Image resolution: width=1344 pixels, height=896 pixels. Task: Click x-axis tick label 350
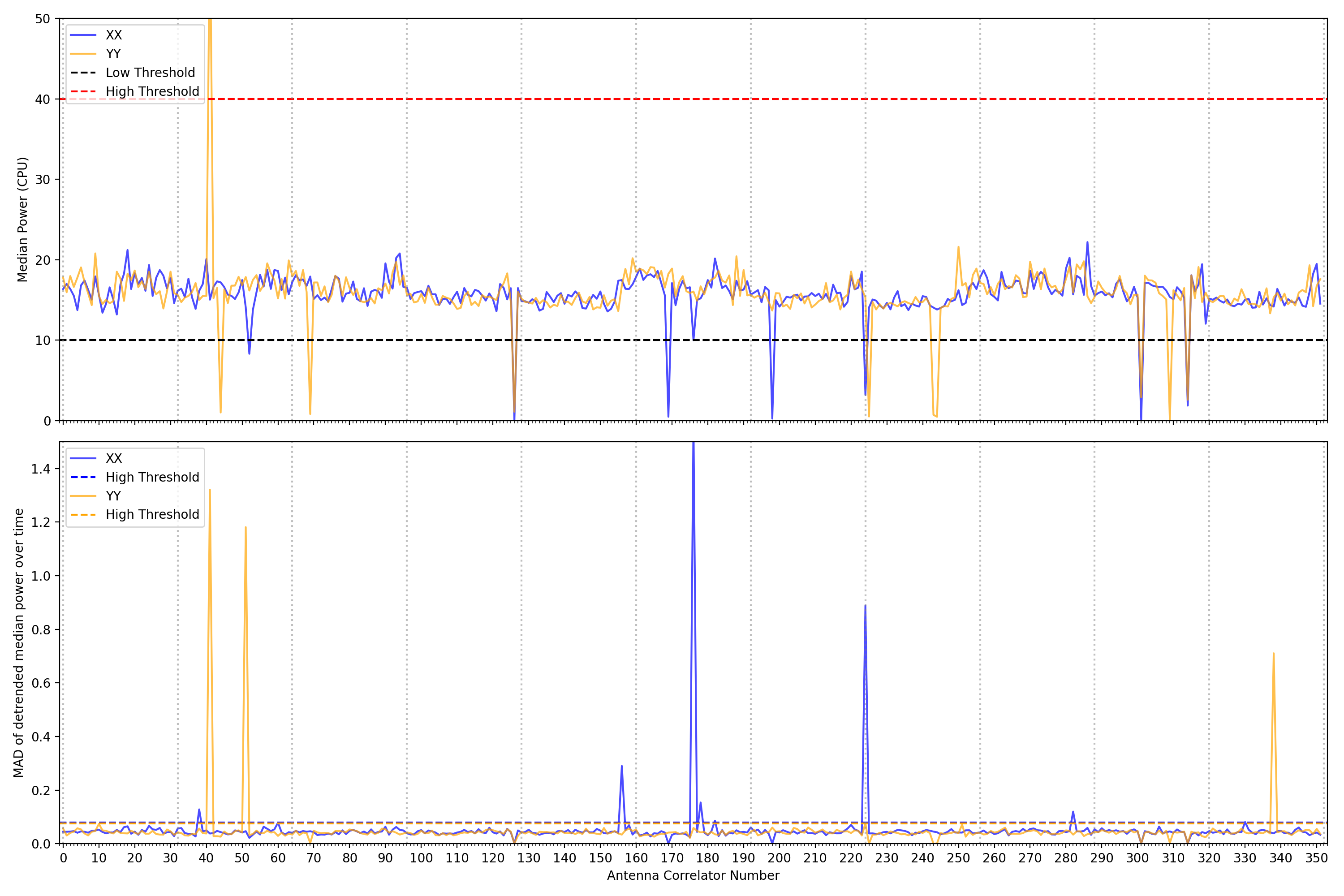coord(1316,858)
